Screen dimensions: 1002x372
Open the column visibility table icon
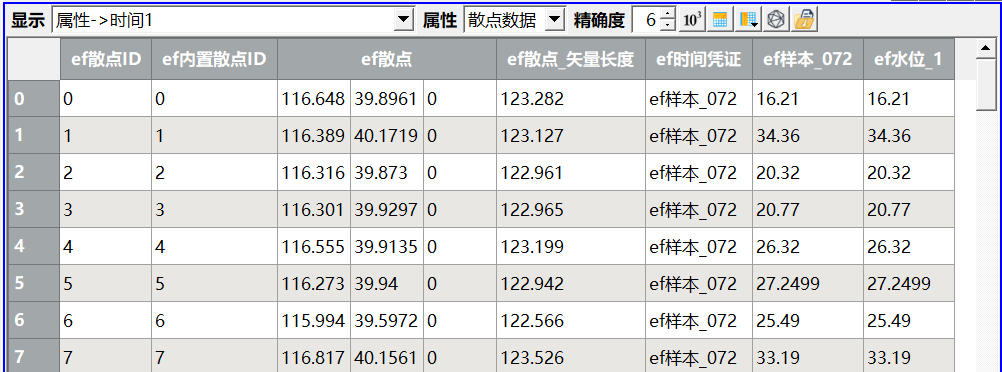click(748, 20)
